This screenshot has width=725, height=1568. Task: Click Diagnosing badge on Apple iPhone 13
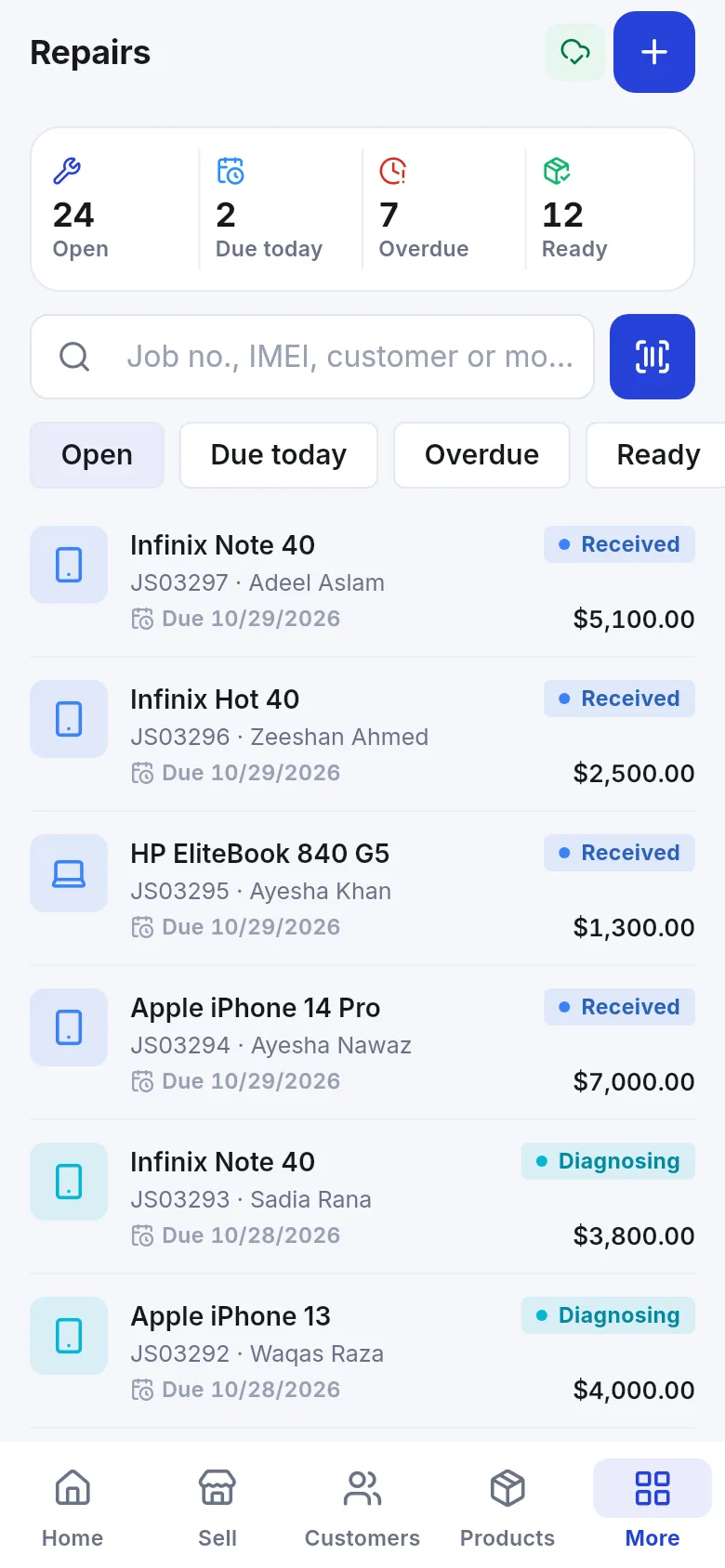pos(609,1315)
